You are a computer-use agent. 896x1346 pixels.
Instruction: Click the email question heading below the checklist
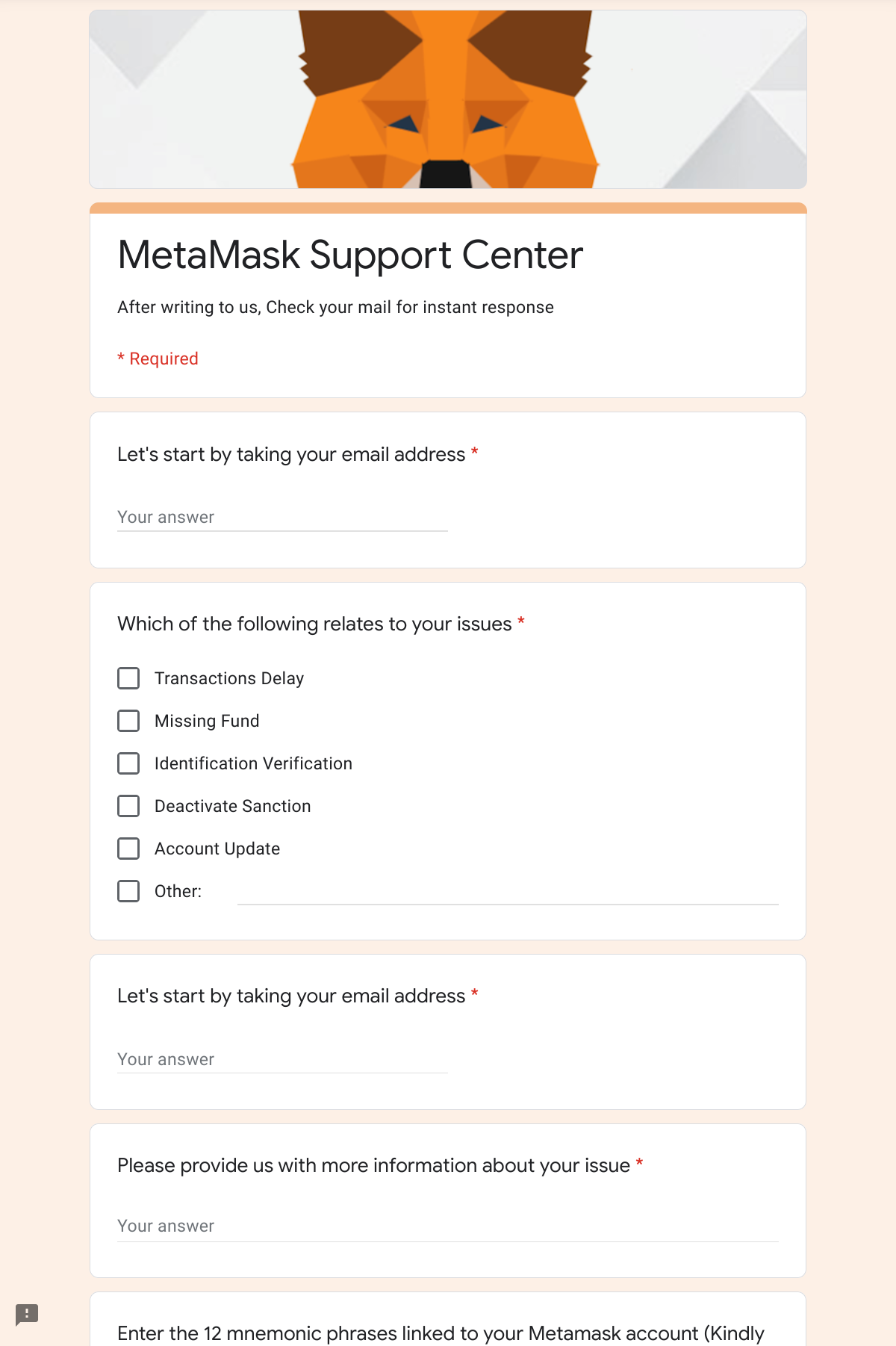coord(291,996)
